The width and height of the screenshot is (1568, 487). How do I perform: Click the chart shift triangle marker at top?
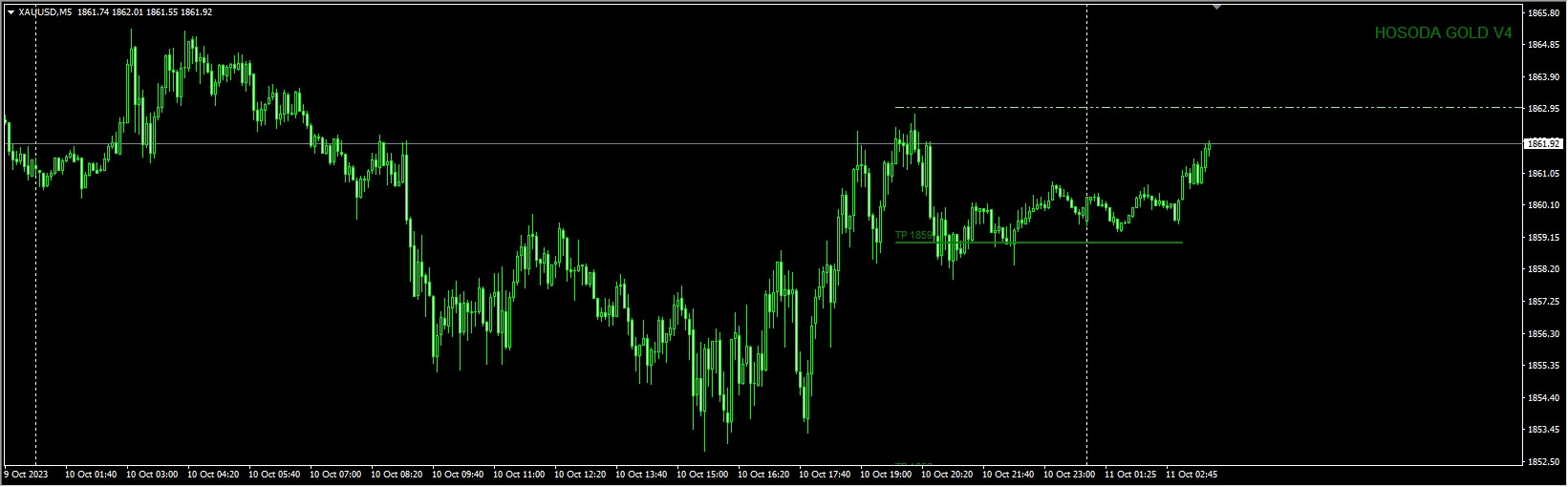coord(1216,6)
